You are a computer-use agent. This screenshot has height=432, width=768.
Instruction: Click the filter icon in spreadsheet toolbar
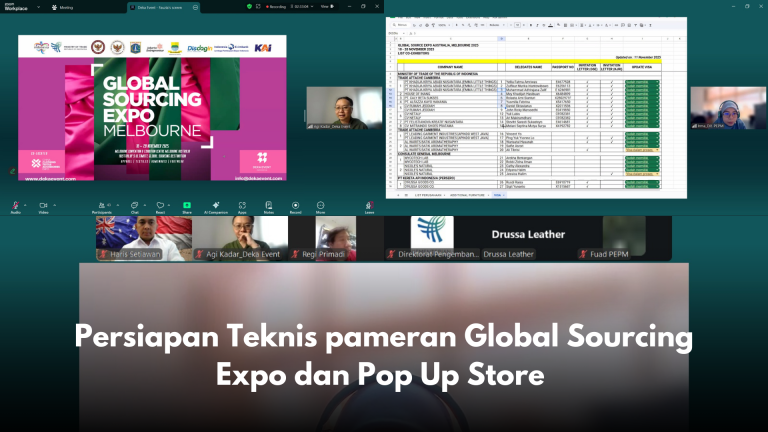636,25
